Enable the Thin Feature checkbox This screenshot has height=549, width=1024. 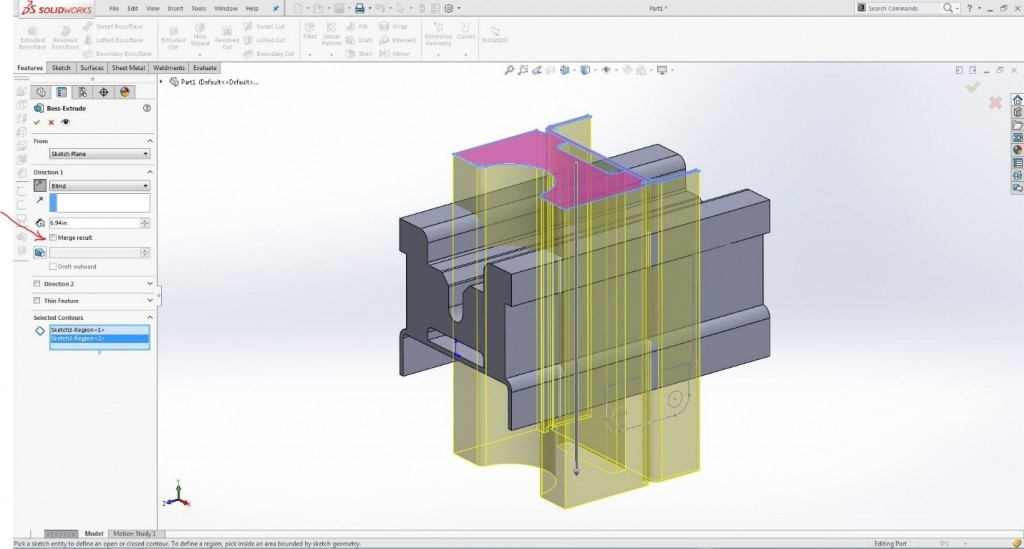pos(38,300)
